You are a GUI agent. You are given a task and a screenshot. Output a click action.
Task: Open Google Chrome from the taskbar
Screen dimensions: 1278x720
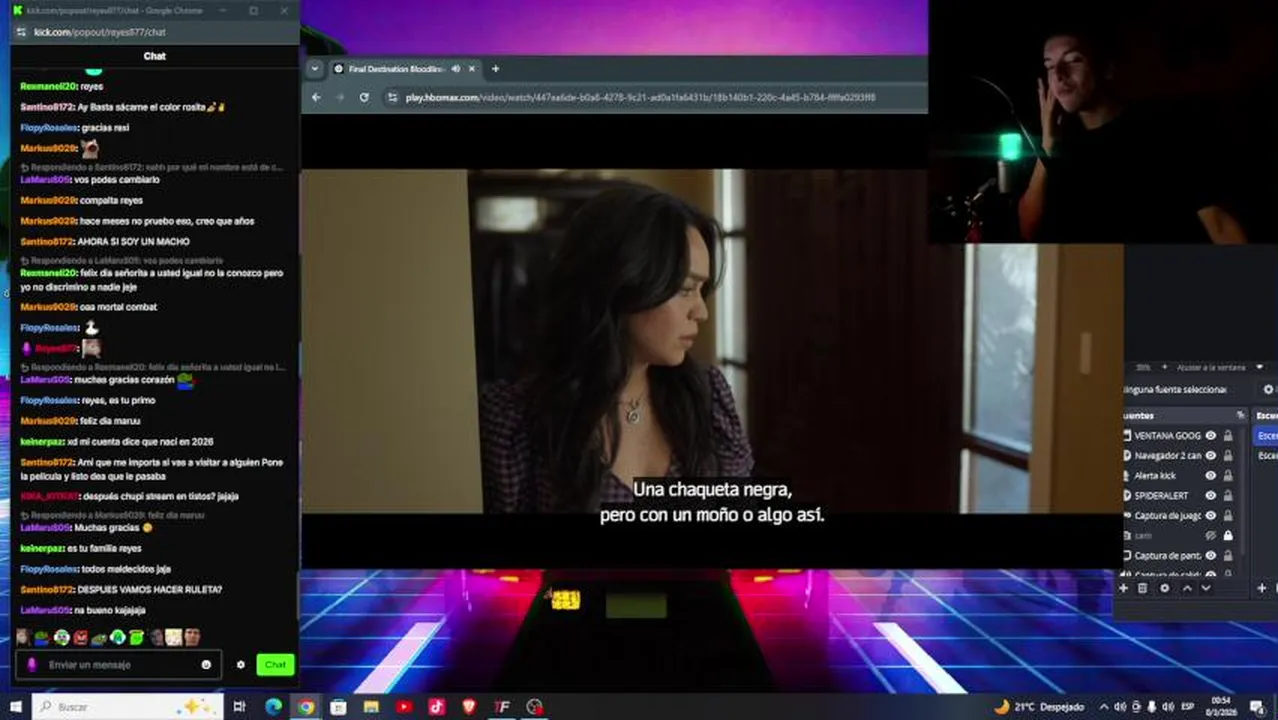[306, 706]
